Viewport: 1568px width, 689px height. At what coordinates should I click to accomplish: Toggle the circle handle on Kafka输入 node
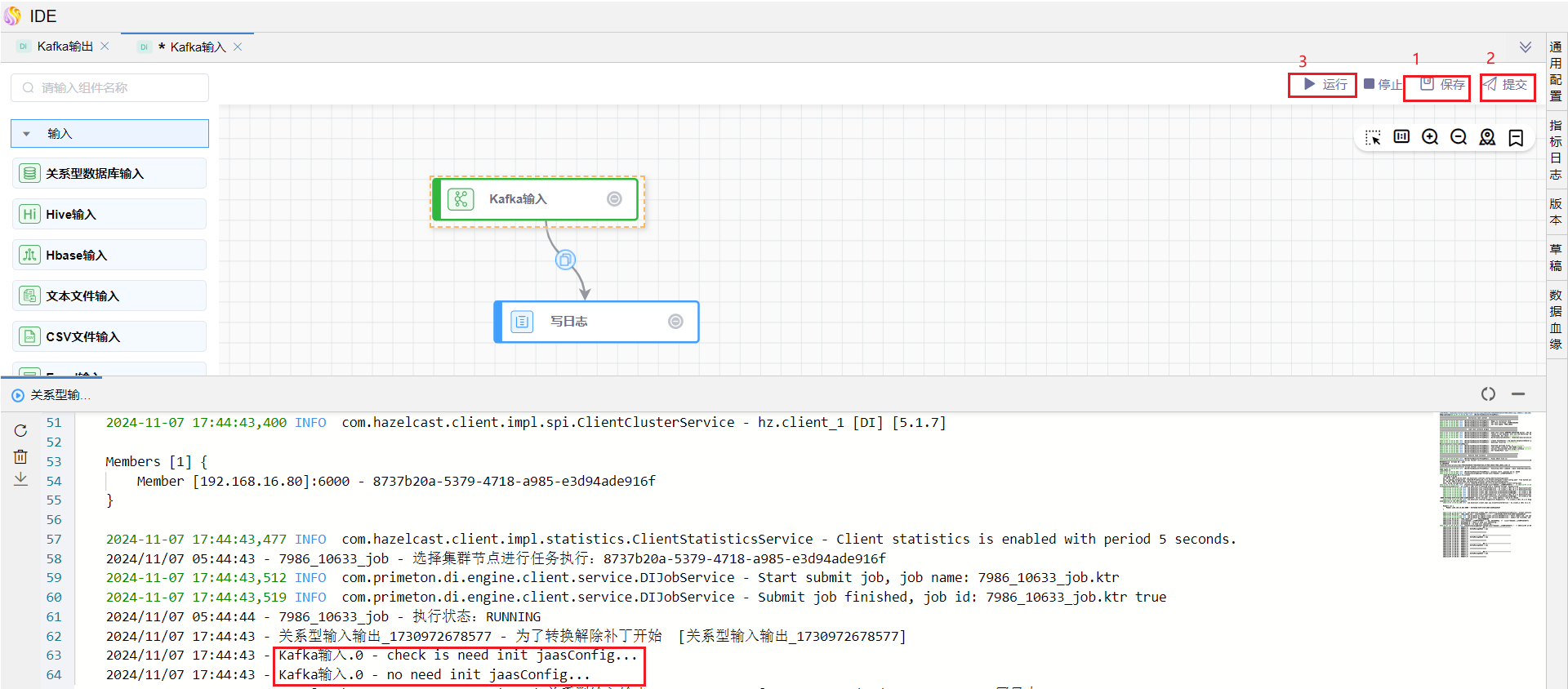coord(614,199)
